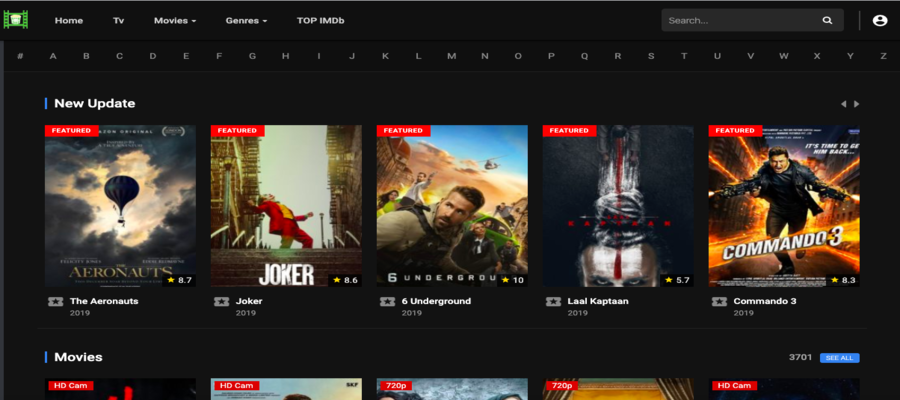This screenshot has width=900, height=400.
Task: Open the Joker movie poster
Action: click(286, 205)
